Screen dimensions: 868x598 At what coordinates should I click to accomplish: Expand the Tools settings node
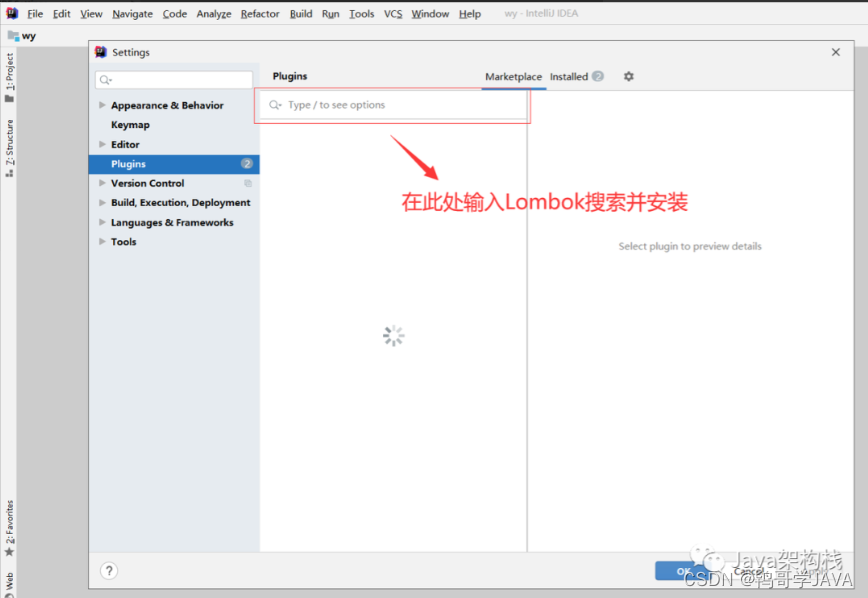(102, 241)
